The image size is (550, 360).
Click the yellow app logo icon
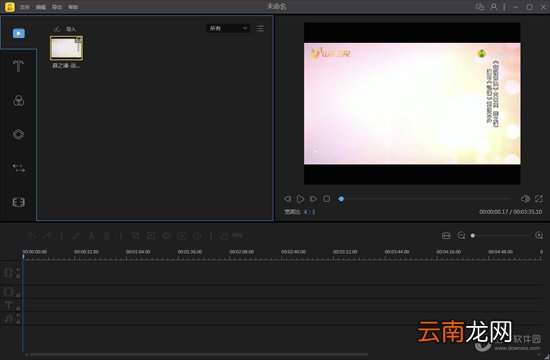tap(10, 7)
